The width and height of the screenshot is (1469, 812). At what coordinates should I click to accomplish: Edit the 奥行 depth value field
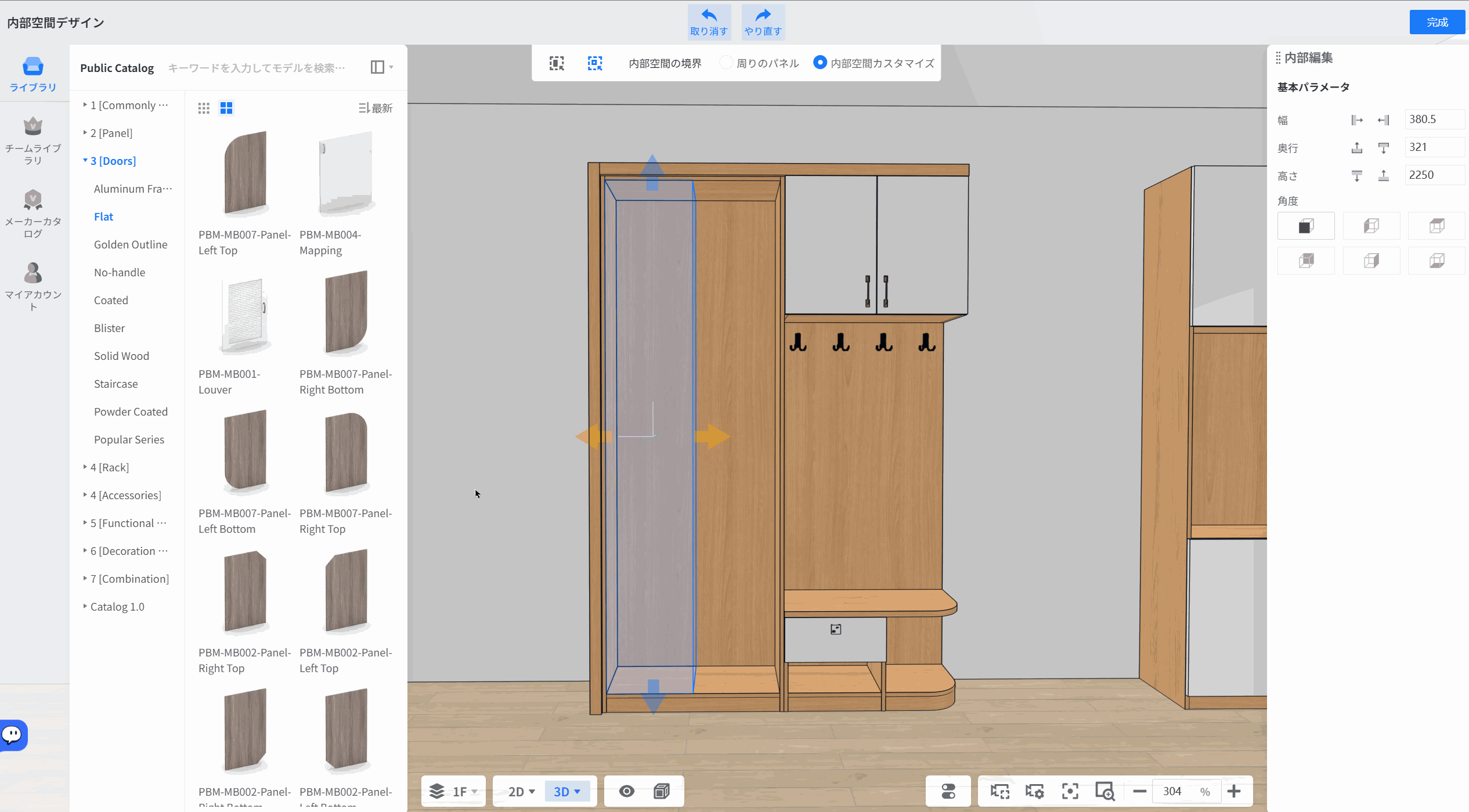point(1435,147)
